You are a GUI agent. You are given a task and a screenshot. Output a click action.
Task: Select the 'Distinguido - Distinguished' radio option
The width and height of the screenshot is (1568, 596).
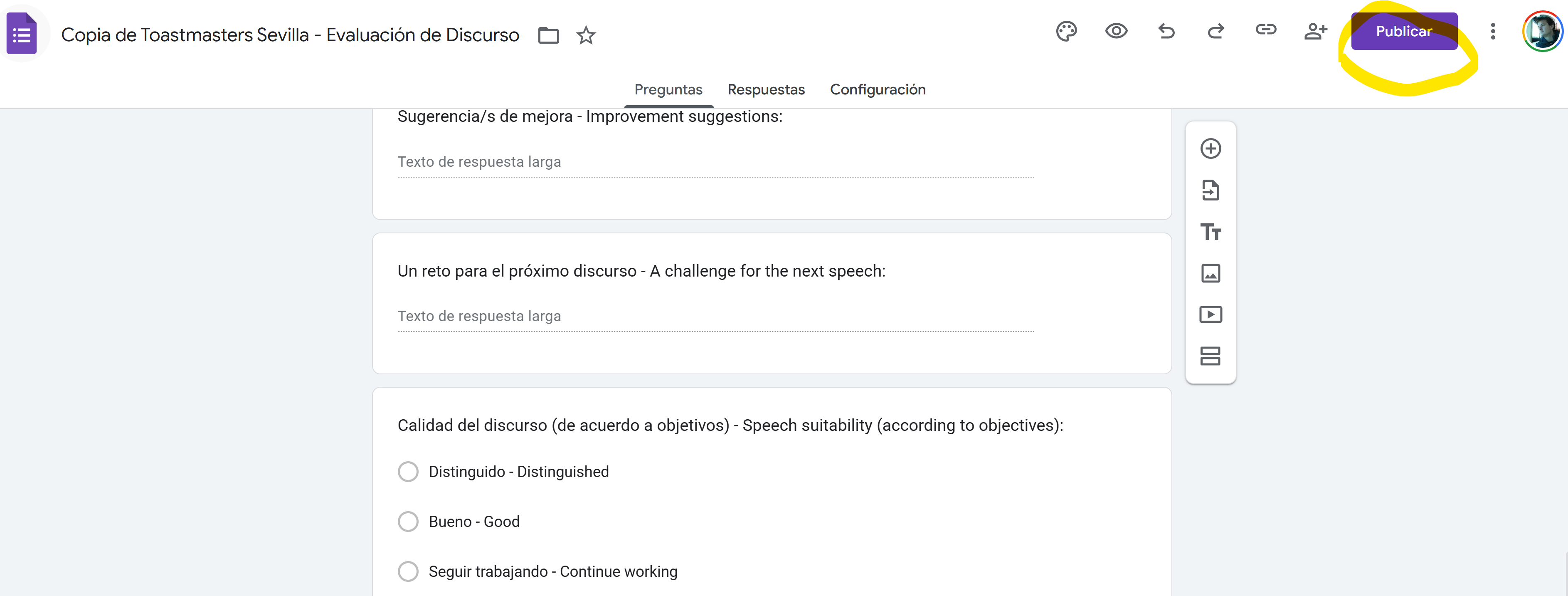(408, 472)
